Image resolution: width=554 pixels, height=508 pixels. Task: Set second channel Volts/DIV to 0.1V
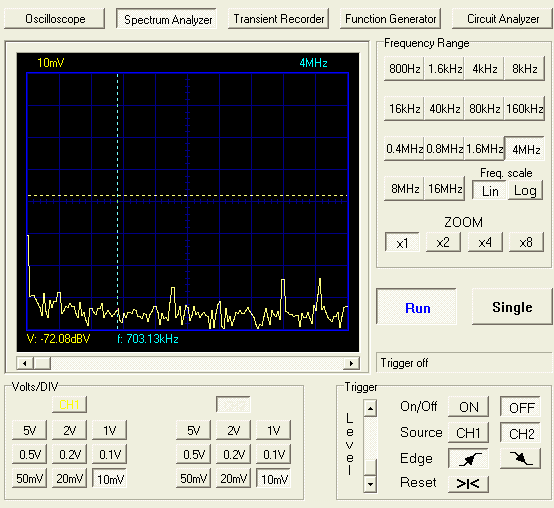(x=273, y=454)
